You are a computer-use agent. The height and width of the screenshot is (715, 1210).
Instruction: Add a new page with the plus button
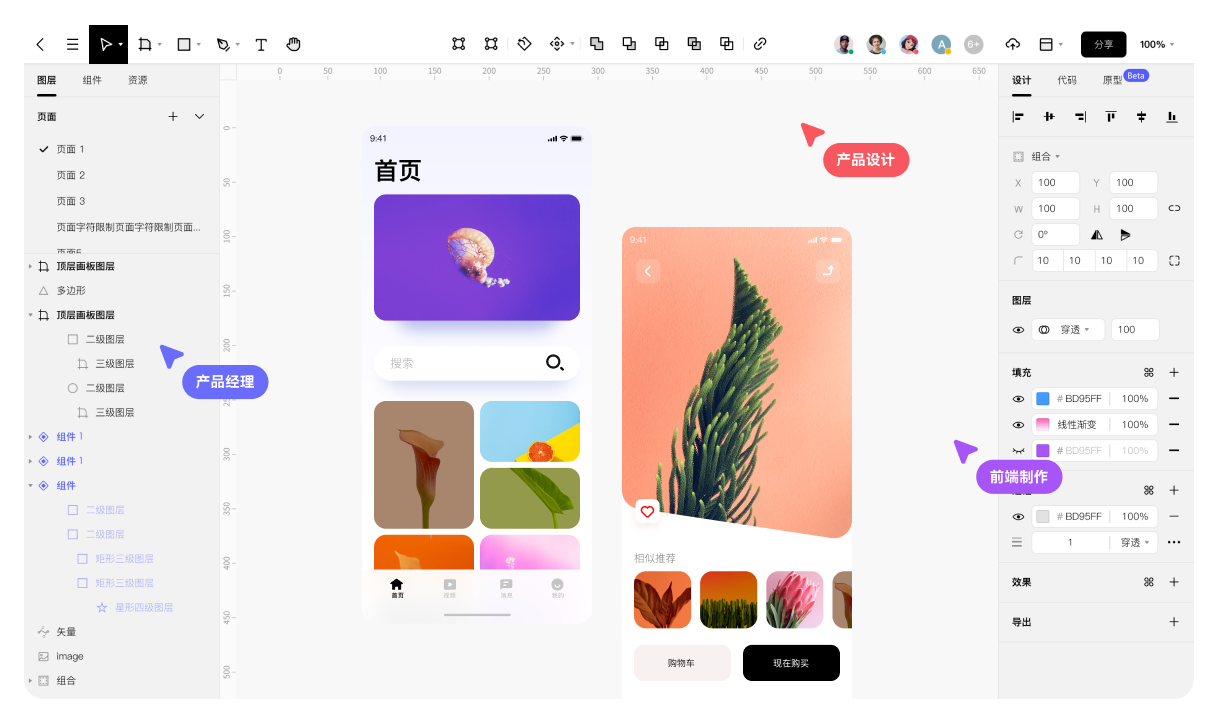coord(172,116)
